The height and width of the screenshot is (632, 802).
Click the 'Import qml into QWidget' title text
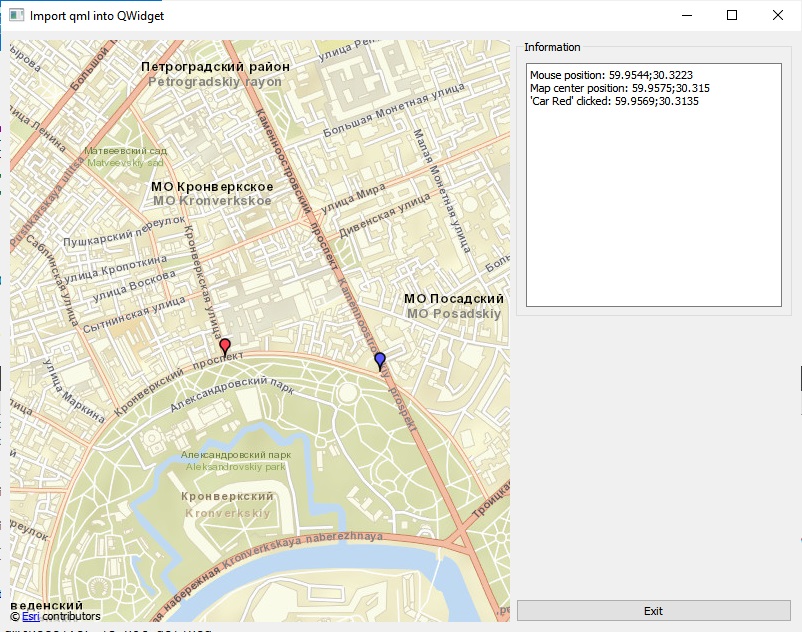pyautogui.click(x=97, y=16)
